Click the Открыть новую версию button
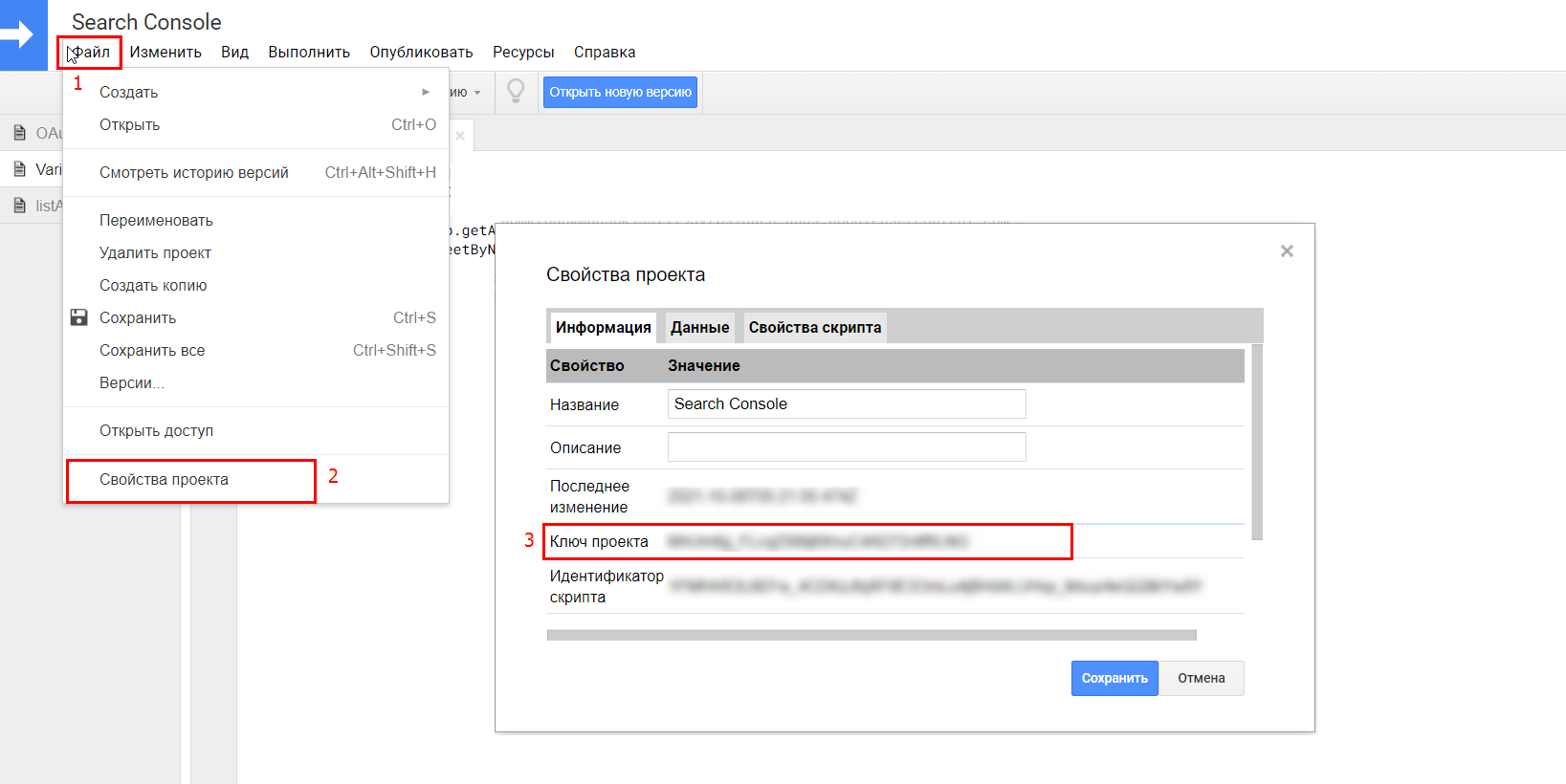This screenshot has width=1566, height=784. pyautogui.click(x=620, y=92)
